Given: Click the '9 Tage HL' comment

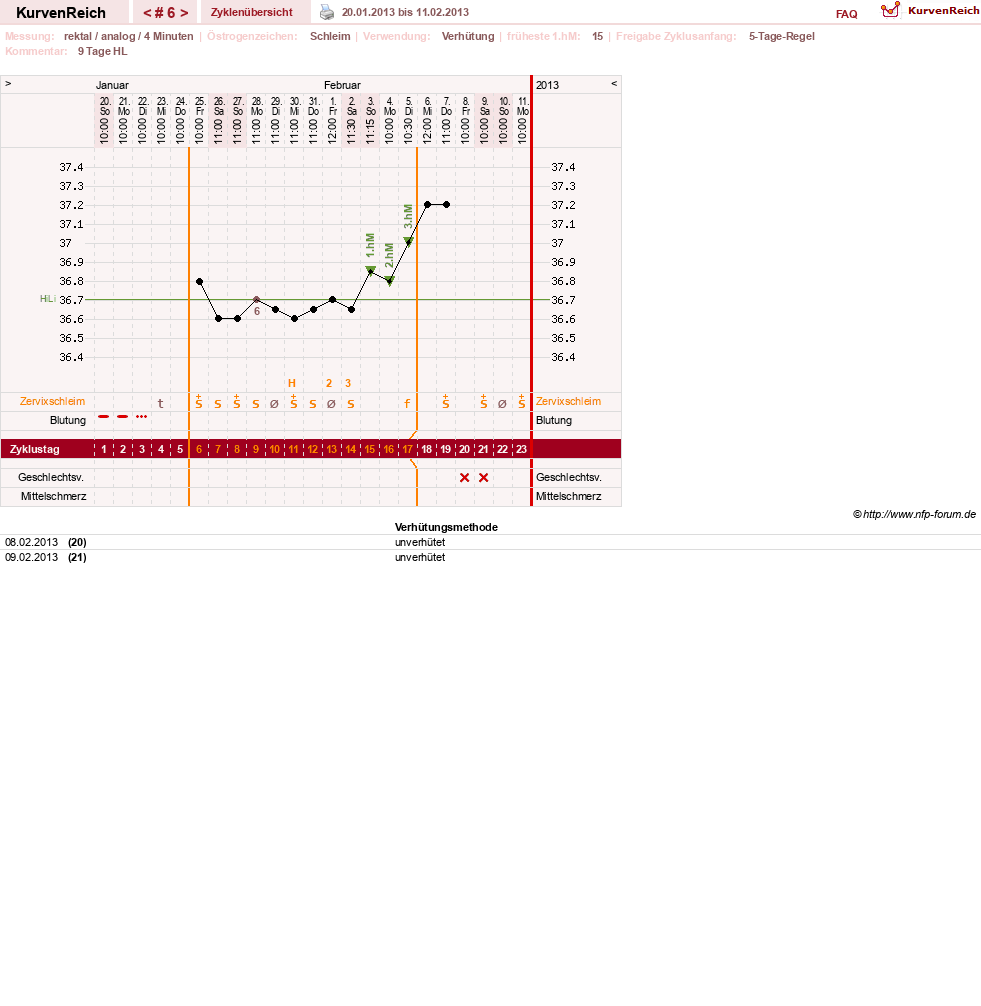Looking at the screenshot, I should point(103,51).
